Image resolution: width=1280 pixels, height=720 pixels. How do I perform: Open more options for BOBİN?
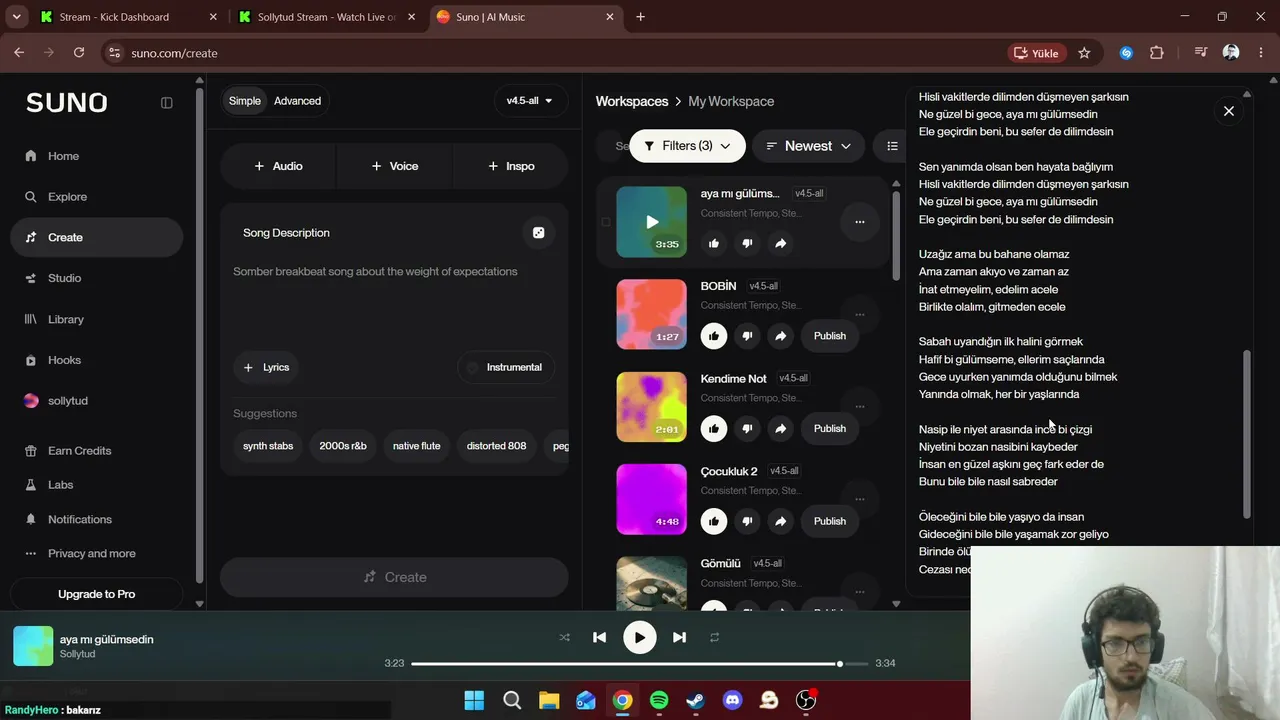click(859, 314)
